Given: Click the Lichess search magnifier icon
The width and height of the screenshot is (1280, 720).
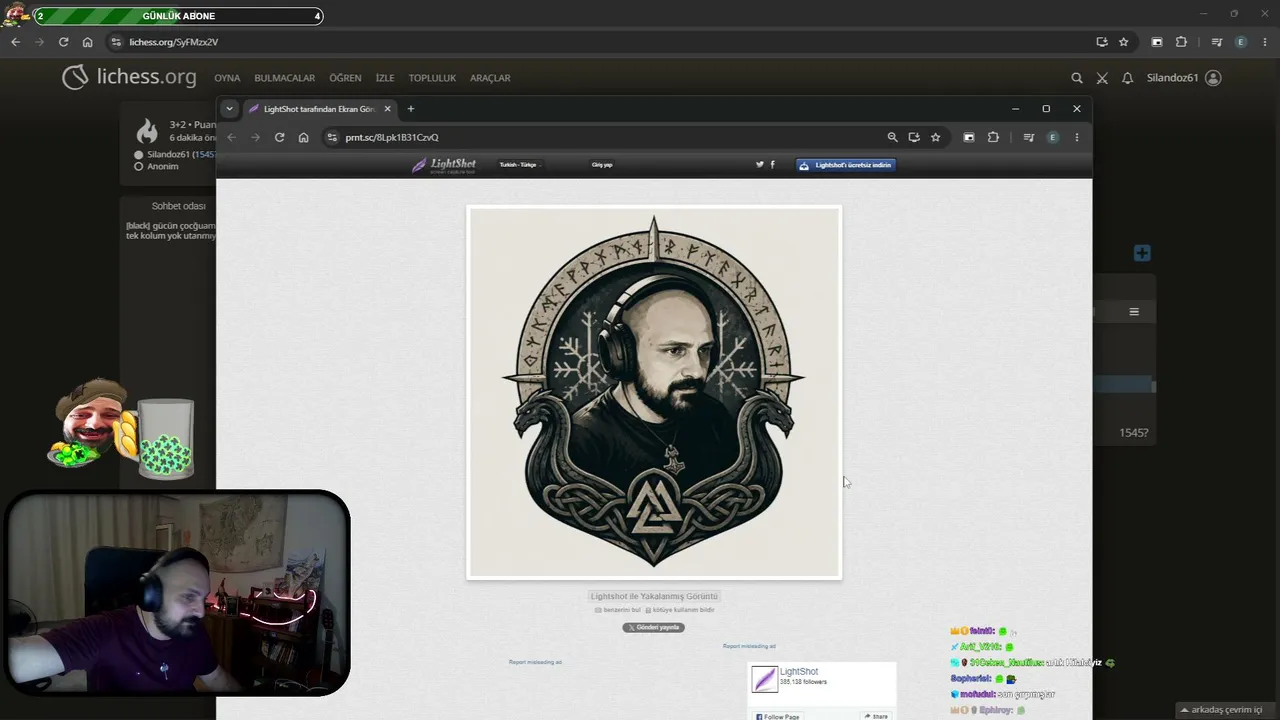Looking at the screenshot, I should pyautogui.click(x=1077, y=78).
